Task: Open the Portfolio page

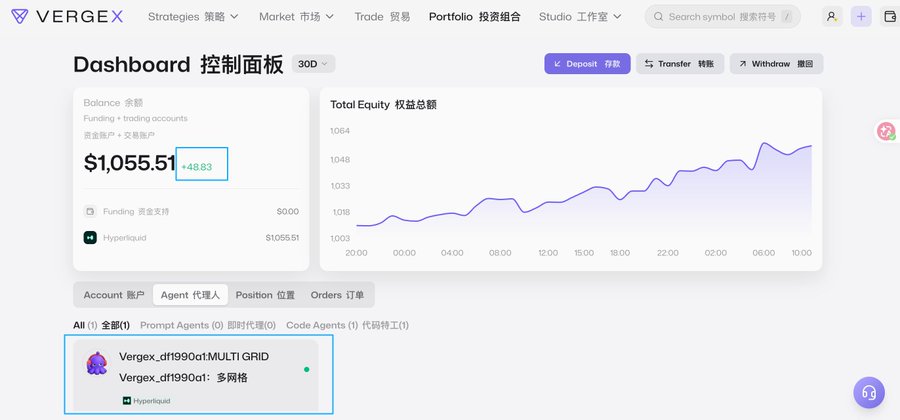Action: click(x=475, y=17)
